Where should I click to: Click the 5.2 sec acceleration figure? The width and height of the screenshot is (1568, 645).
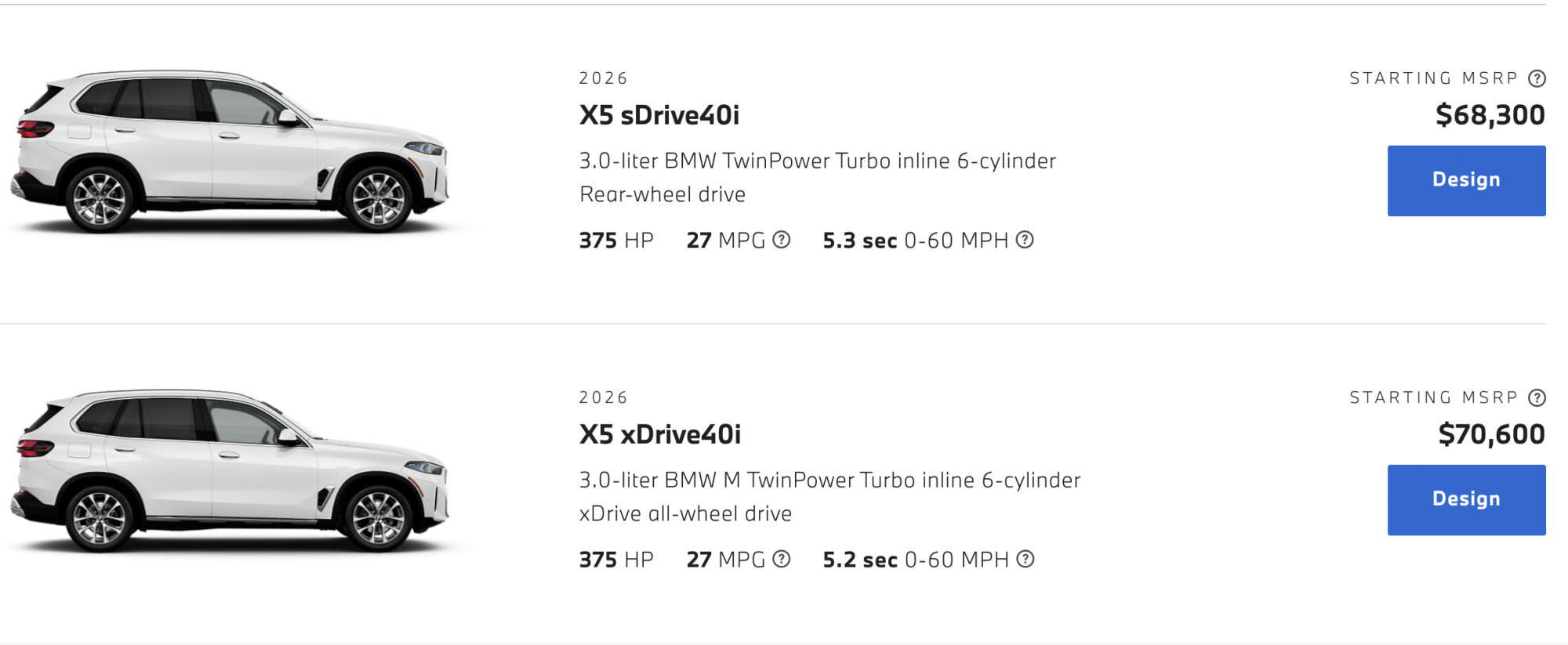[x=859, y=560]
